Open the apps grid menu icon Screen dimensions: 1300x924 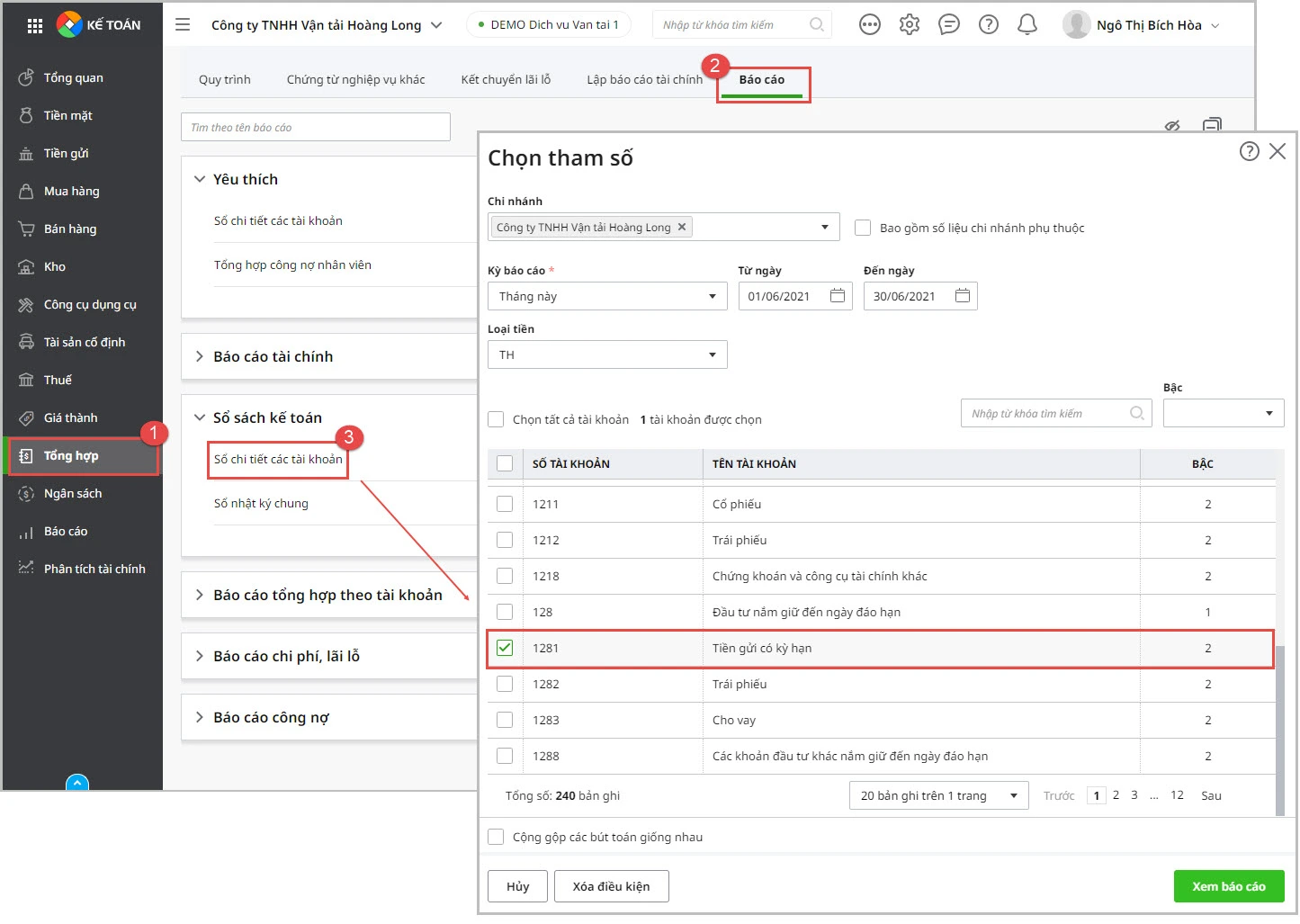click(x=35, y=25)
